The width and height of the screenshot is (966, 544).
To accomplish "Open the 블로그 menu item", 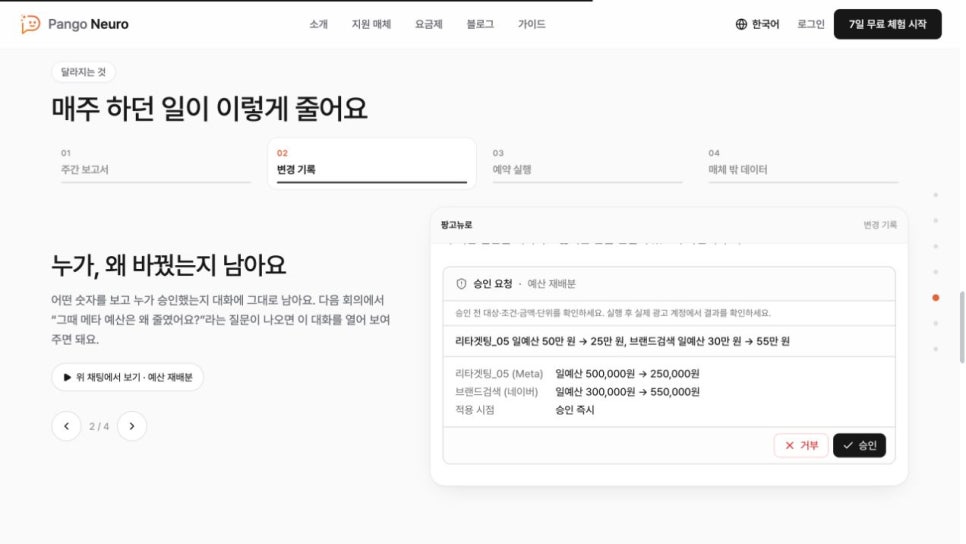I will click(480, 24).
